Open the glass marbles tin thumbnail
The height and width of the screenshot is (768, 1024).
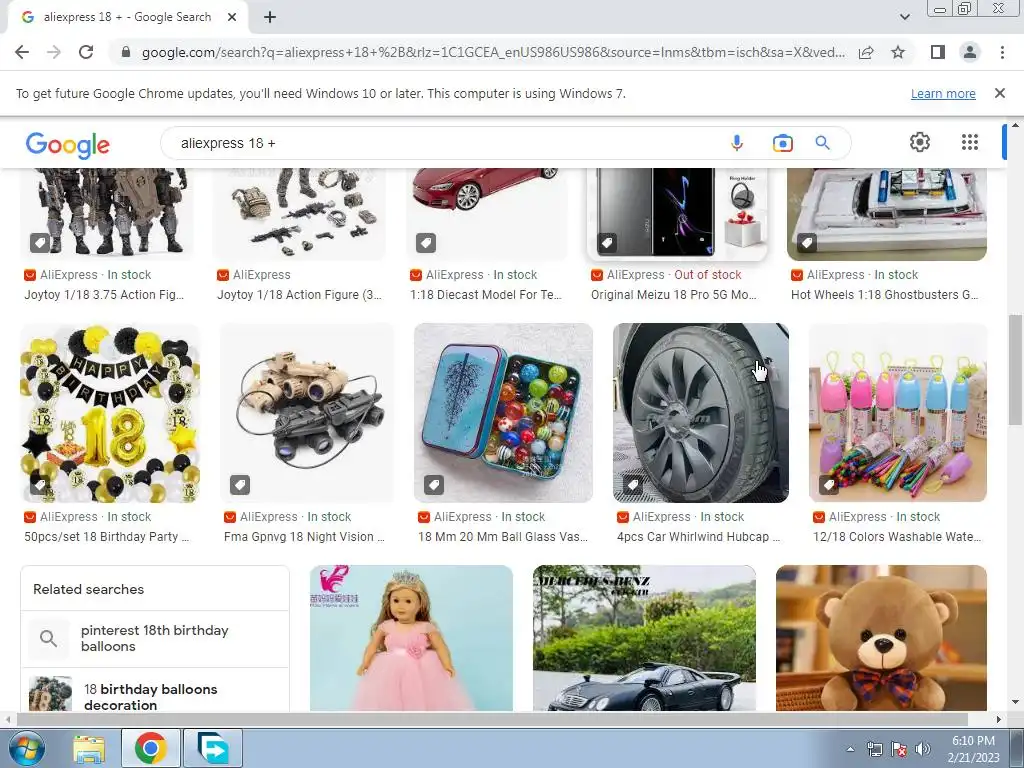[x=504, y=413]
